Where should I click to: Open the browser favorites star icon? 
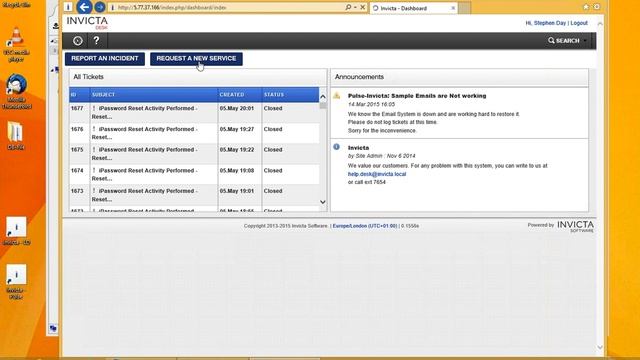[586, 7]
